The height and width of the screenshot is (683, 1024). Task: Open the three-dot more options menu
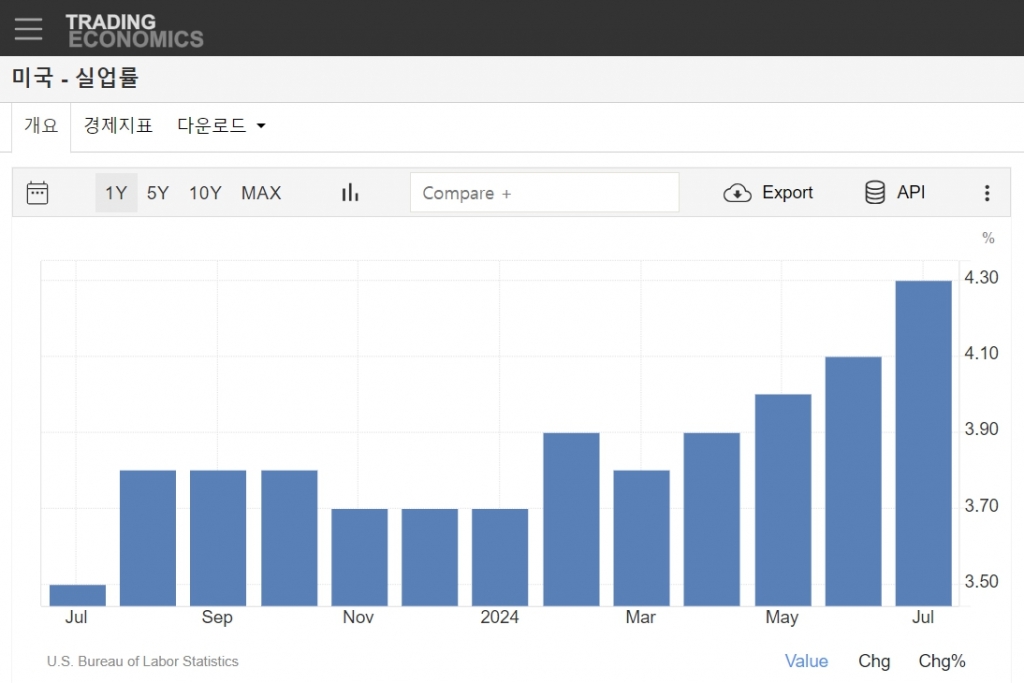click(x=987, y=193)
